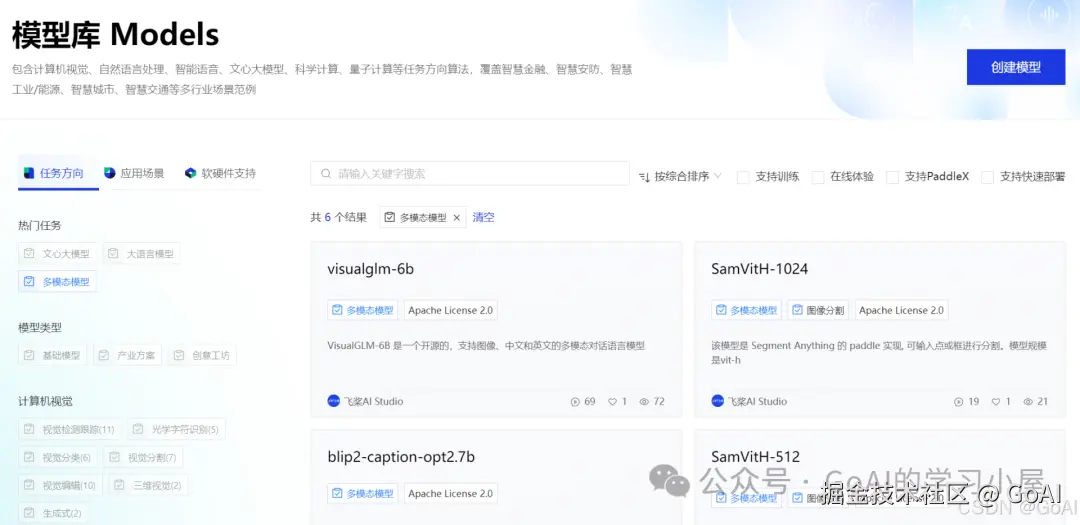The height and width of the screenshot is (525, 1080).
Task: Click the 应用场景 tab icon
Action: (110, 173)
